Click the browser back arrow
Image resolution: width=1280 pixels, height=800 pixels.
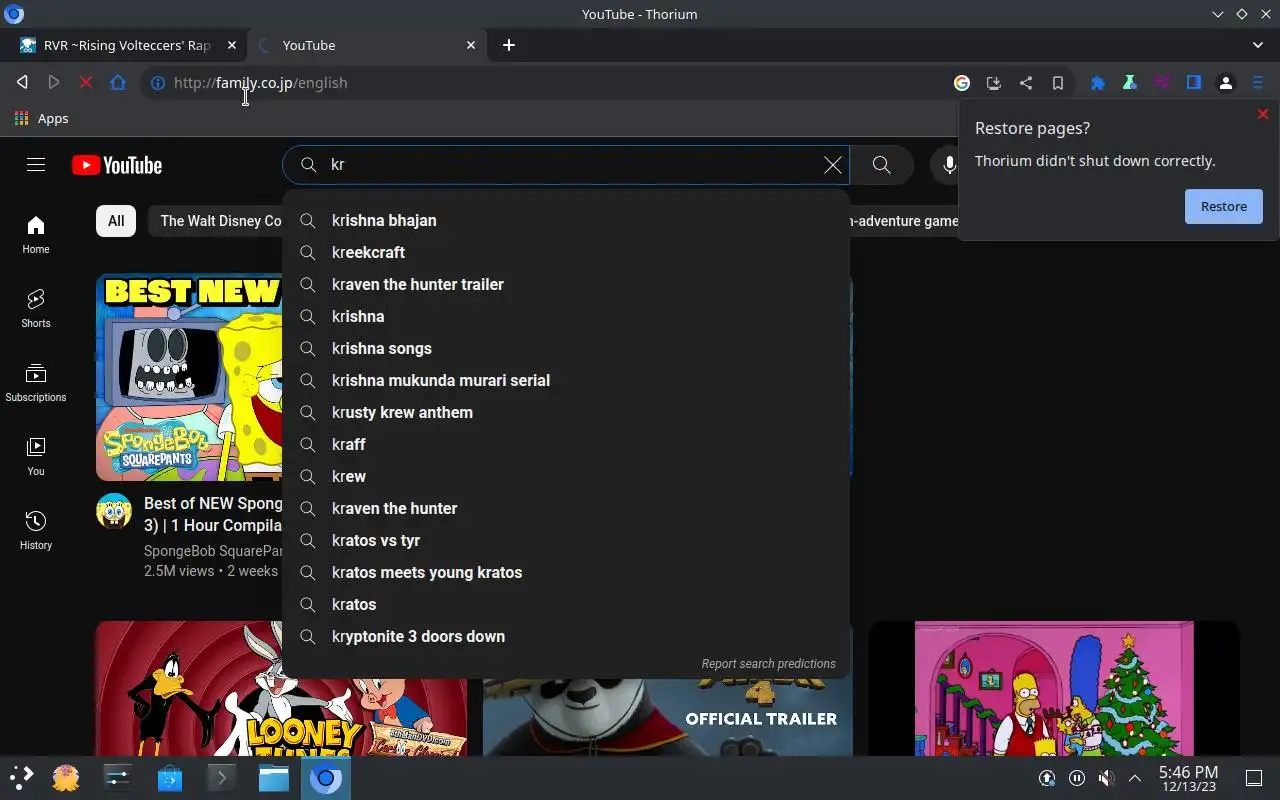(22, 83)
